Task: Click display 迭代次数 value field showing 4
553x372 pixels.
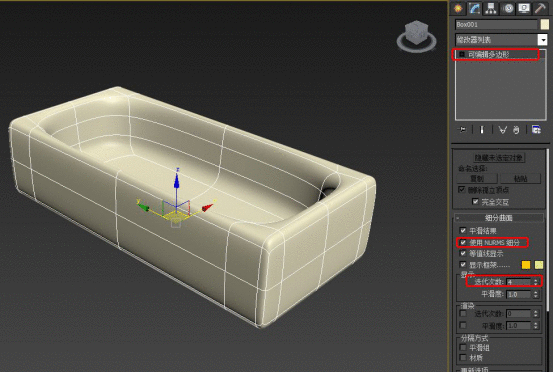Action: (x=518, y=282)
